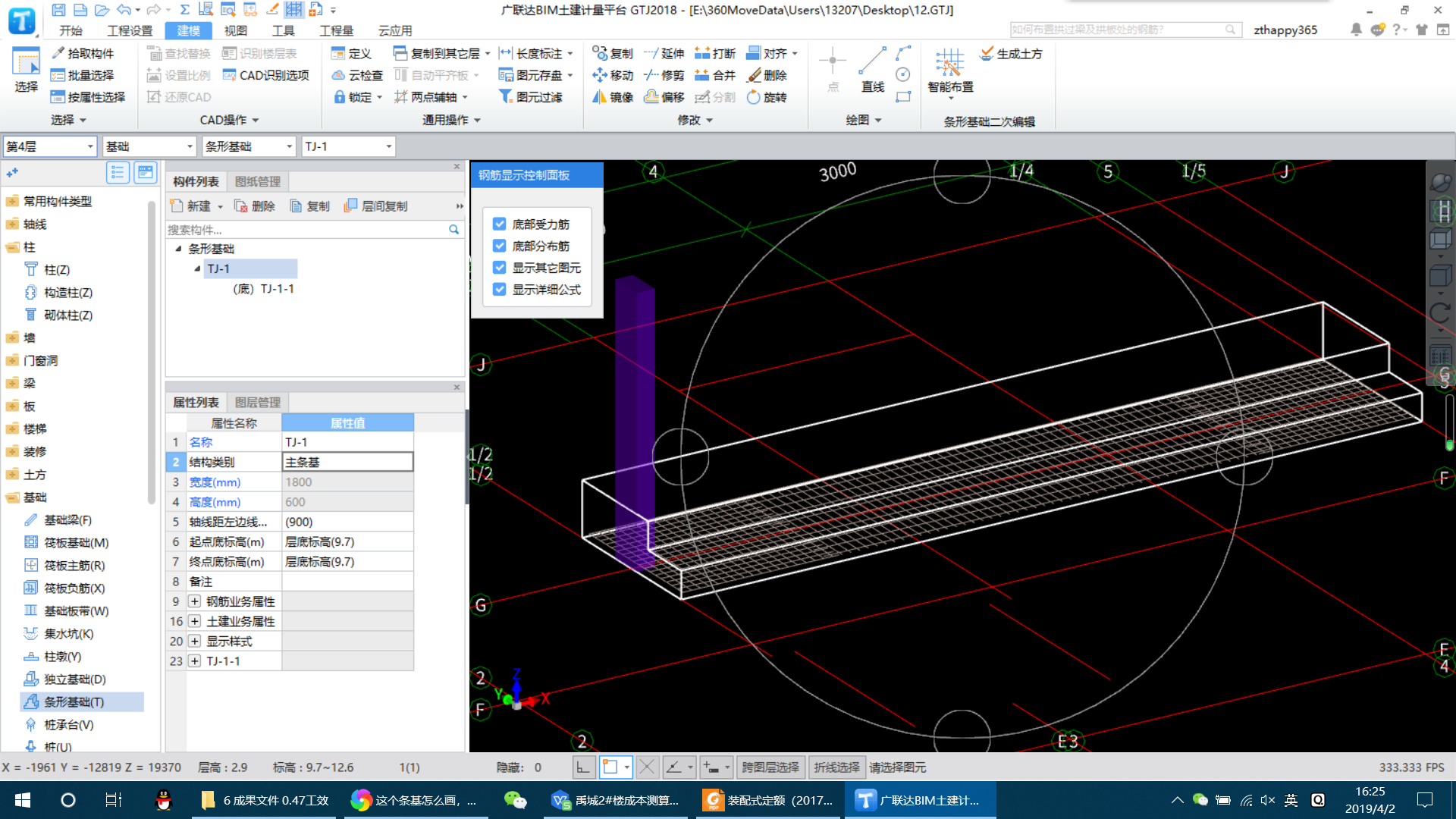Expand the 显示样式 property group
The width and height of the screenshot is (1456, 819).
195,641
